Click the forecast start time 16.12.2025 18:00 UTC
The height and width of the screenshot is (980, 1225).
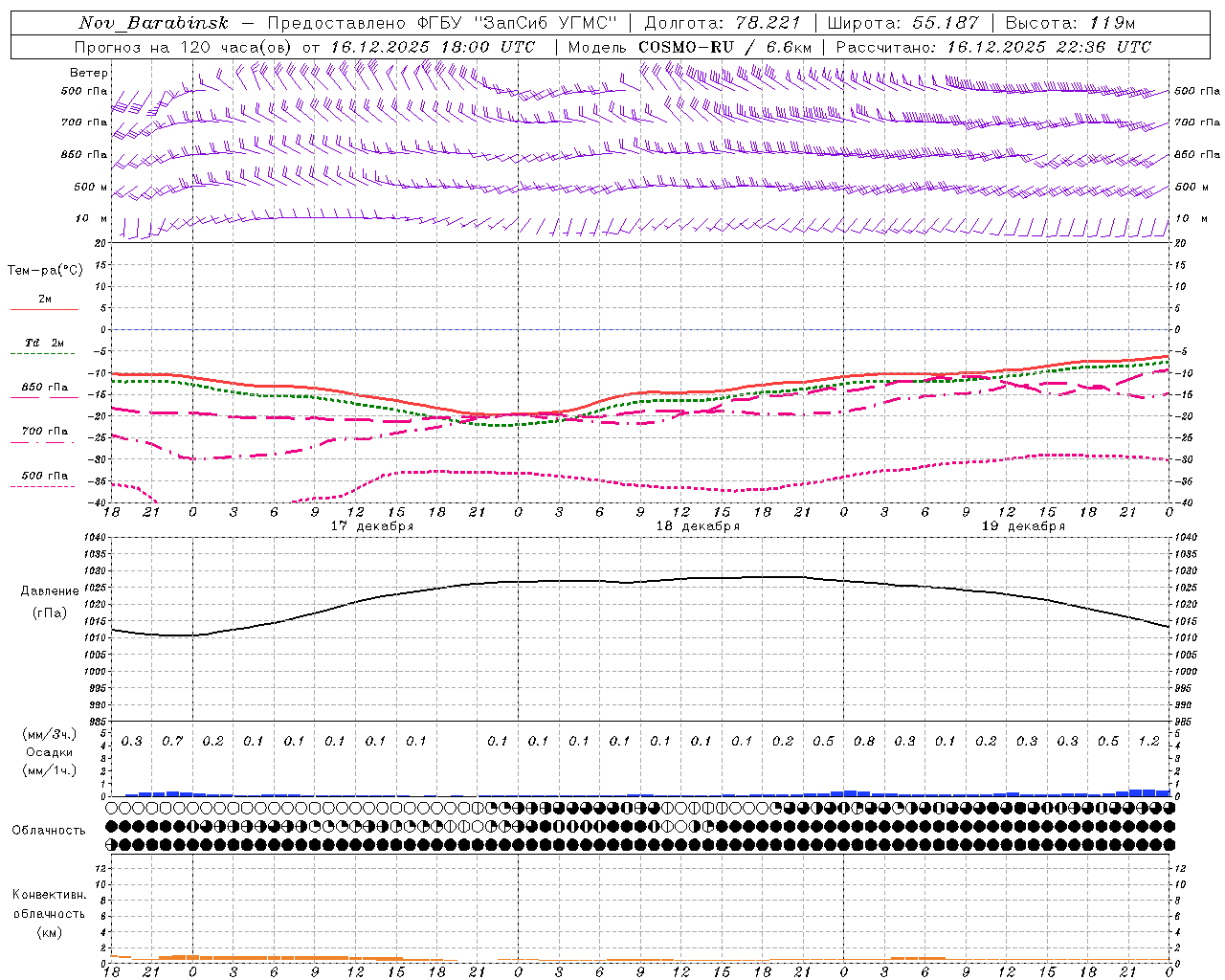(432, 47)
